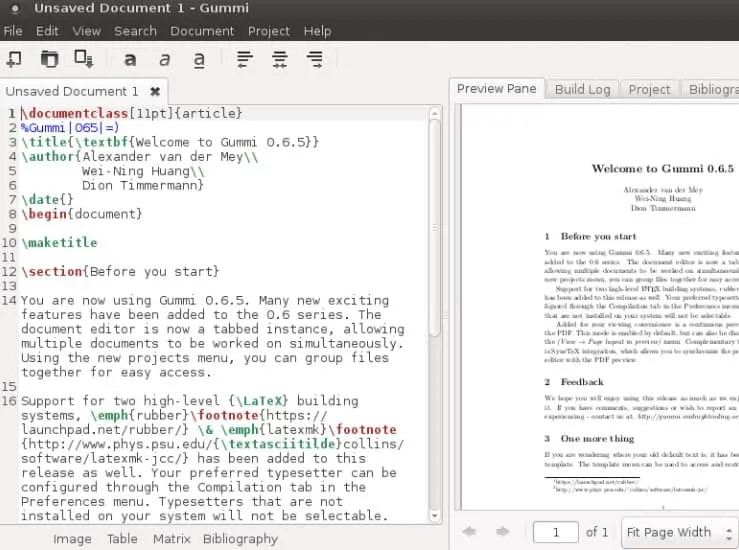The image size is (739, 550).
Task: Switch to the Bibliography side tab
Action: [712, 89]
